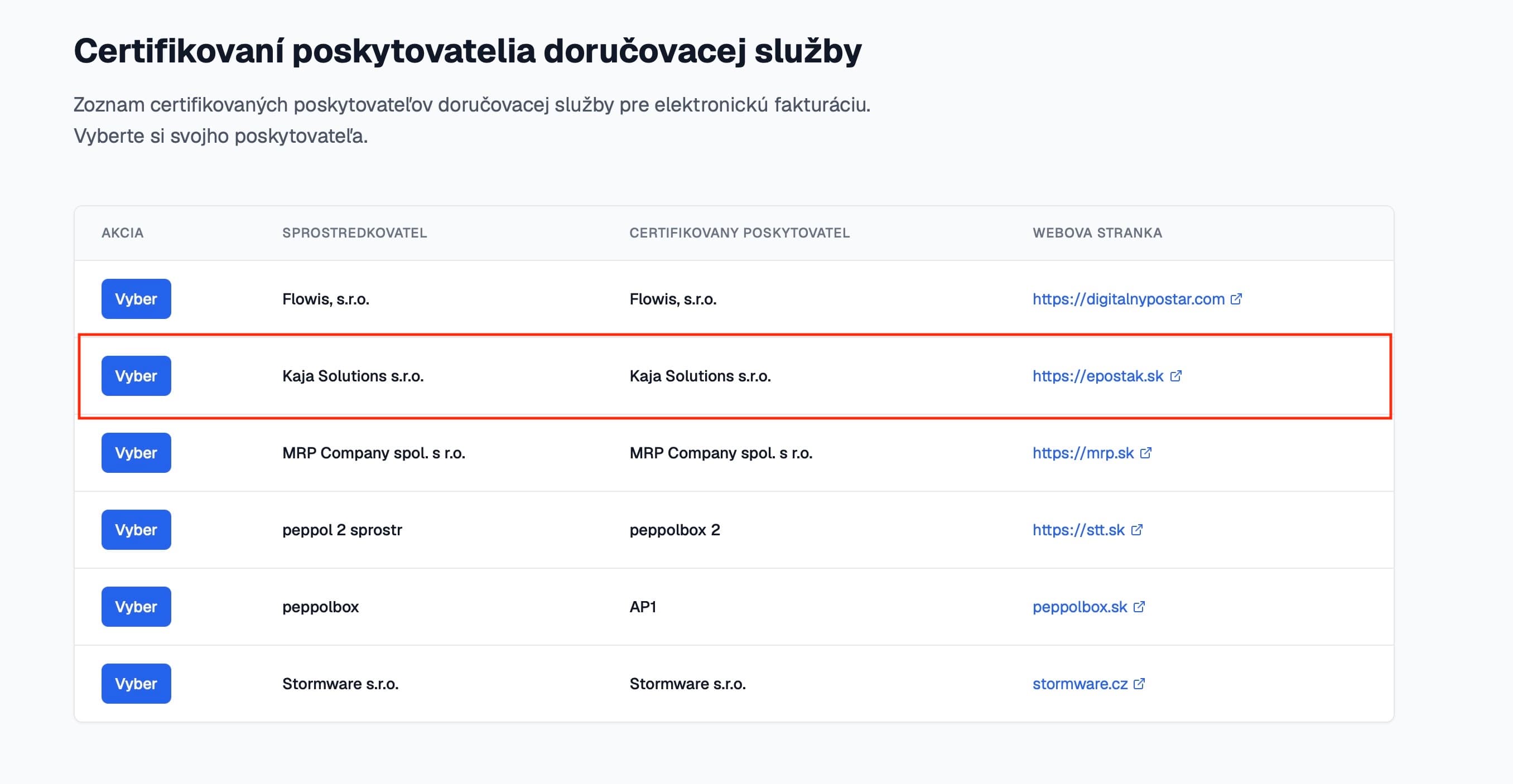
Task: Click the AKCIA column header
Action: tap(122, 233)
